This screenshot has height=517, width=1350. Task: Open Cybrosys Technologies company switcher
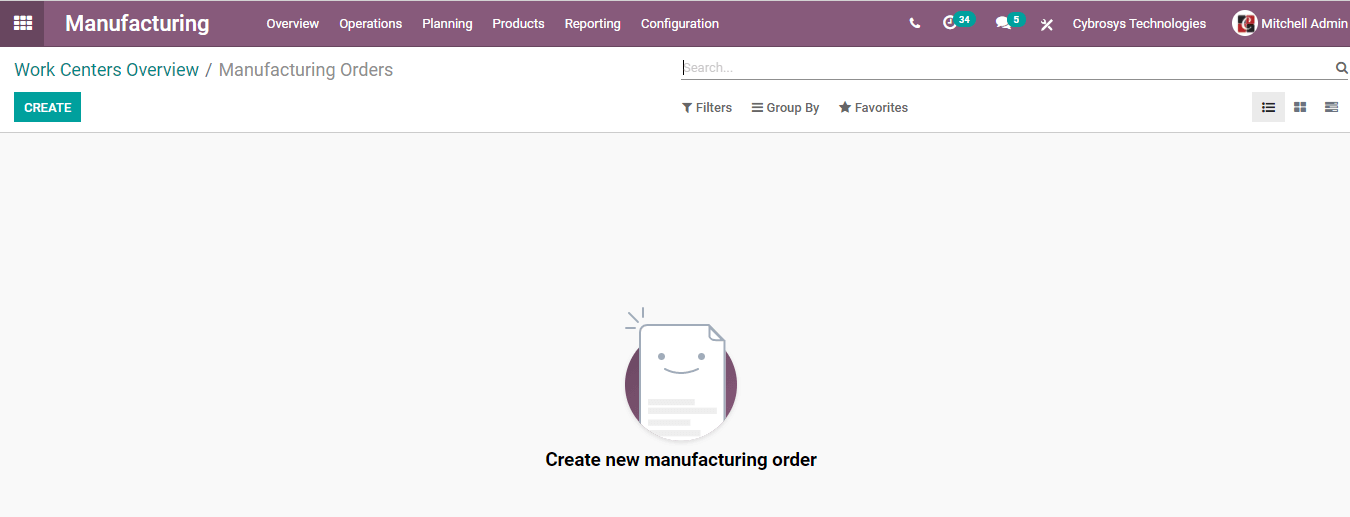pos(1139,24)
